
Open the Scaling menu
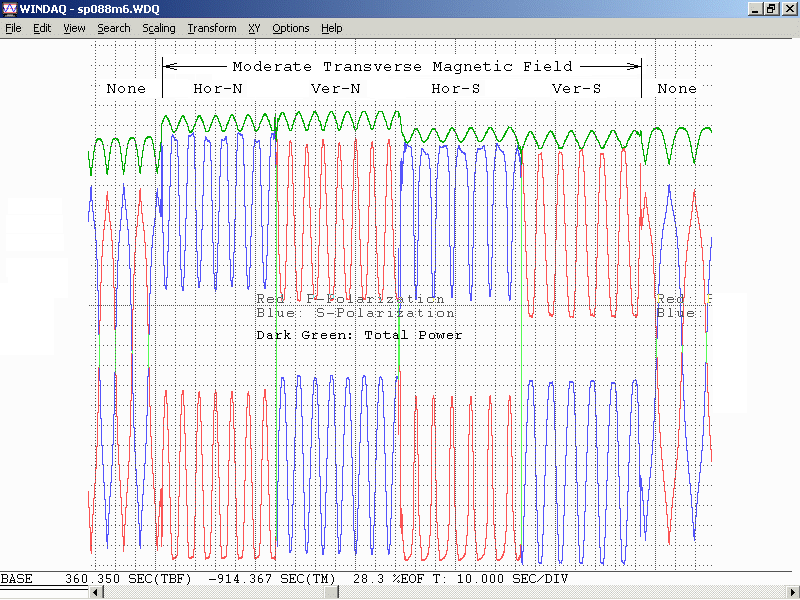pyautogui.click(x=159, y=28)
